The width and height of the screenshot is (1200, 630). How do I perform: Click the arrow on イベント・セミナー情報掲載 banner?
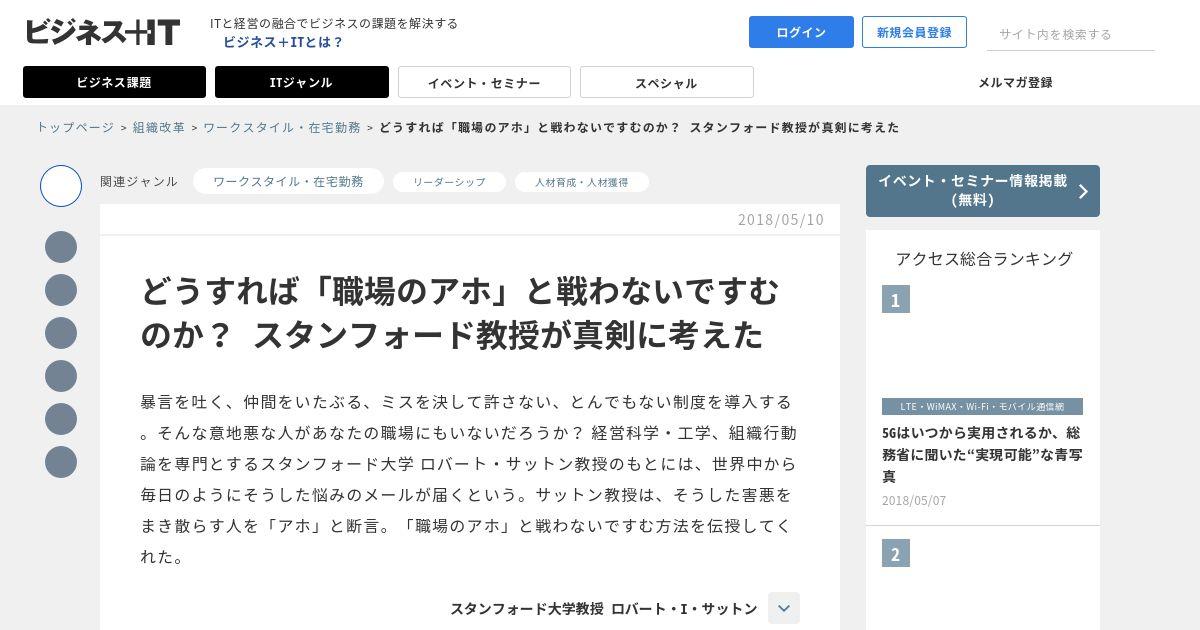(1083, 191)
